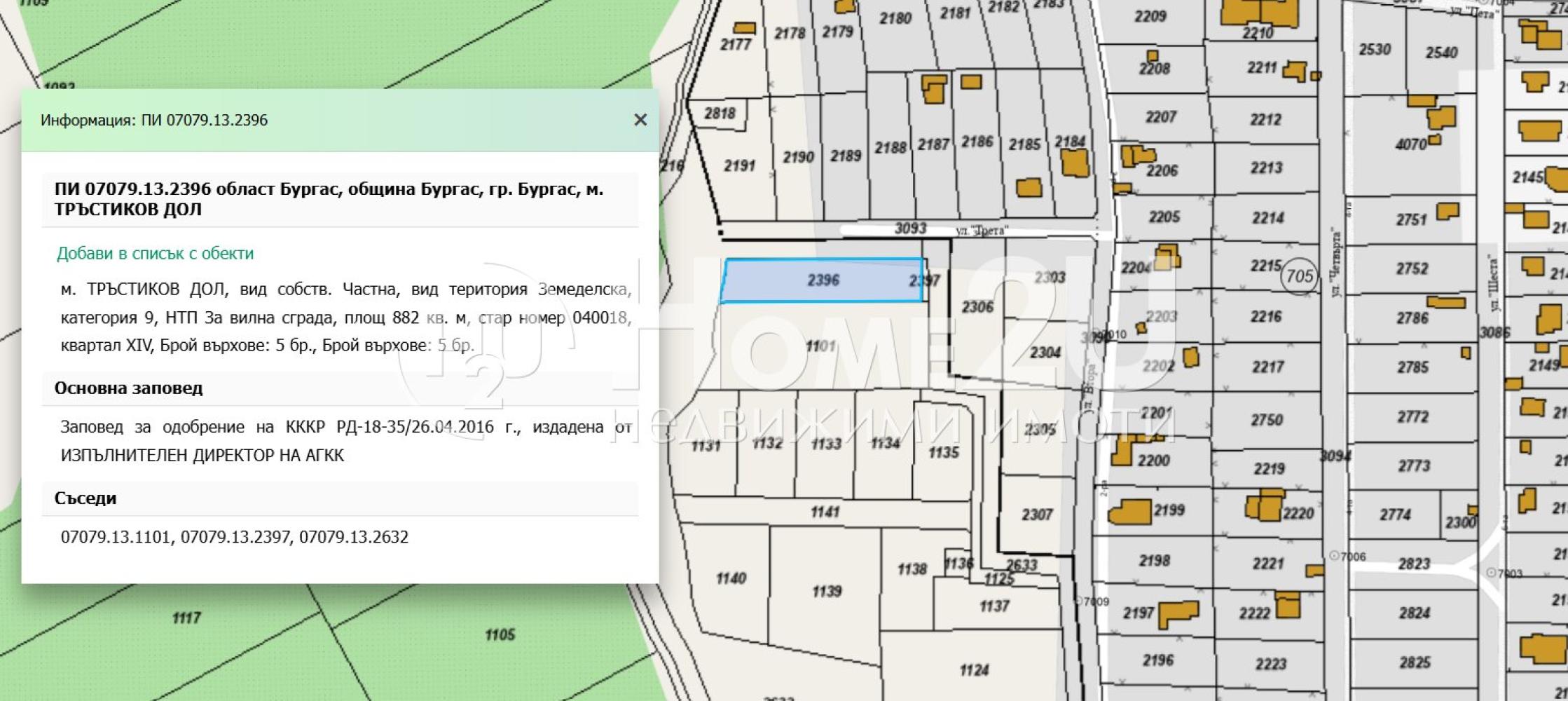The height and width of the screenshot is (701, 1568).
Task: Click parcel 1141 on the map
Action: tap(825, 512)
